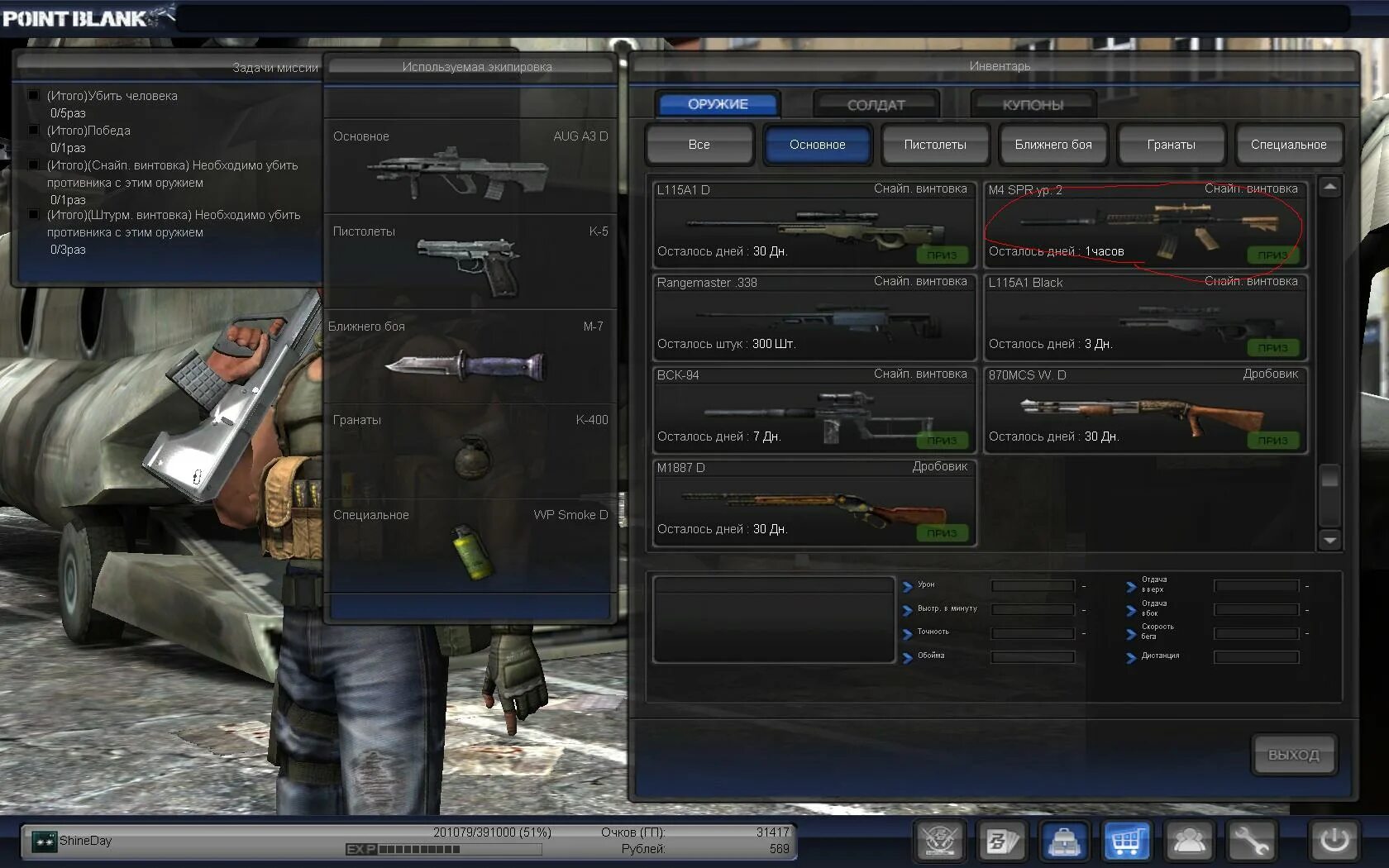Toggle the Штурм. винтовка mission checkbox

pyautogui.click(x=34, y=214)
